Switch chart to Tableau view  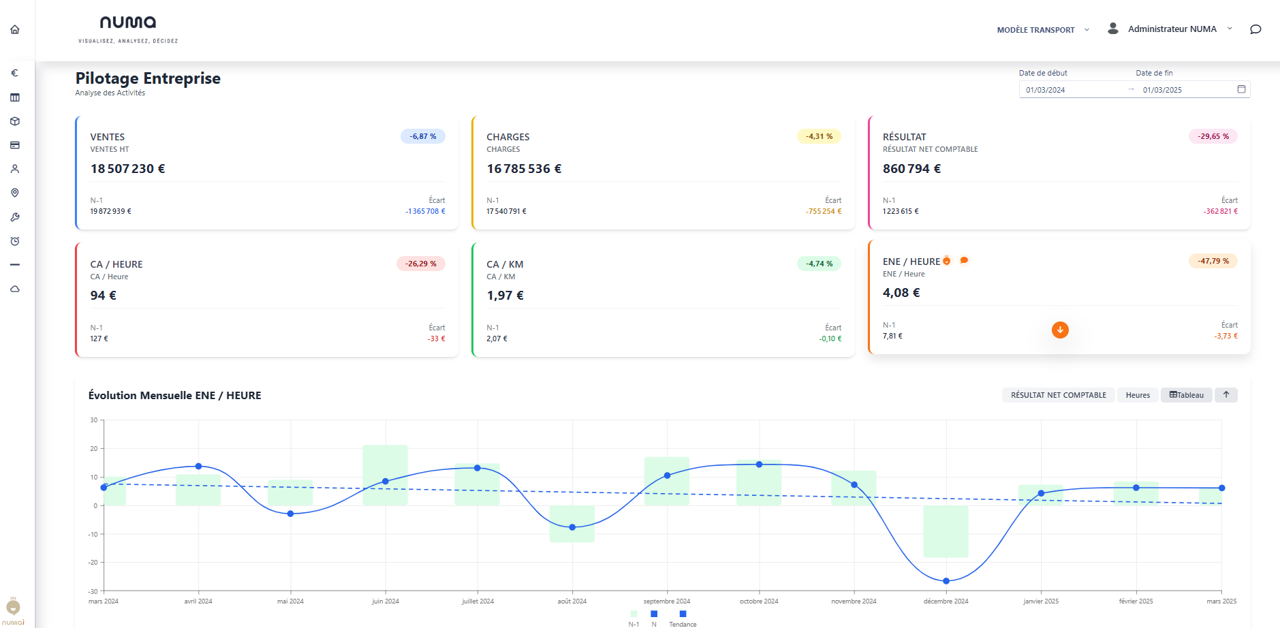pyautogui.click(x=1186, y=395)
